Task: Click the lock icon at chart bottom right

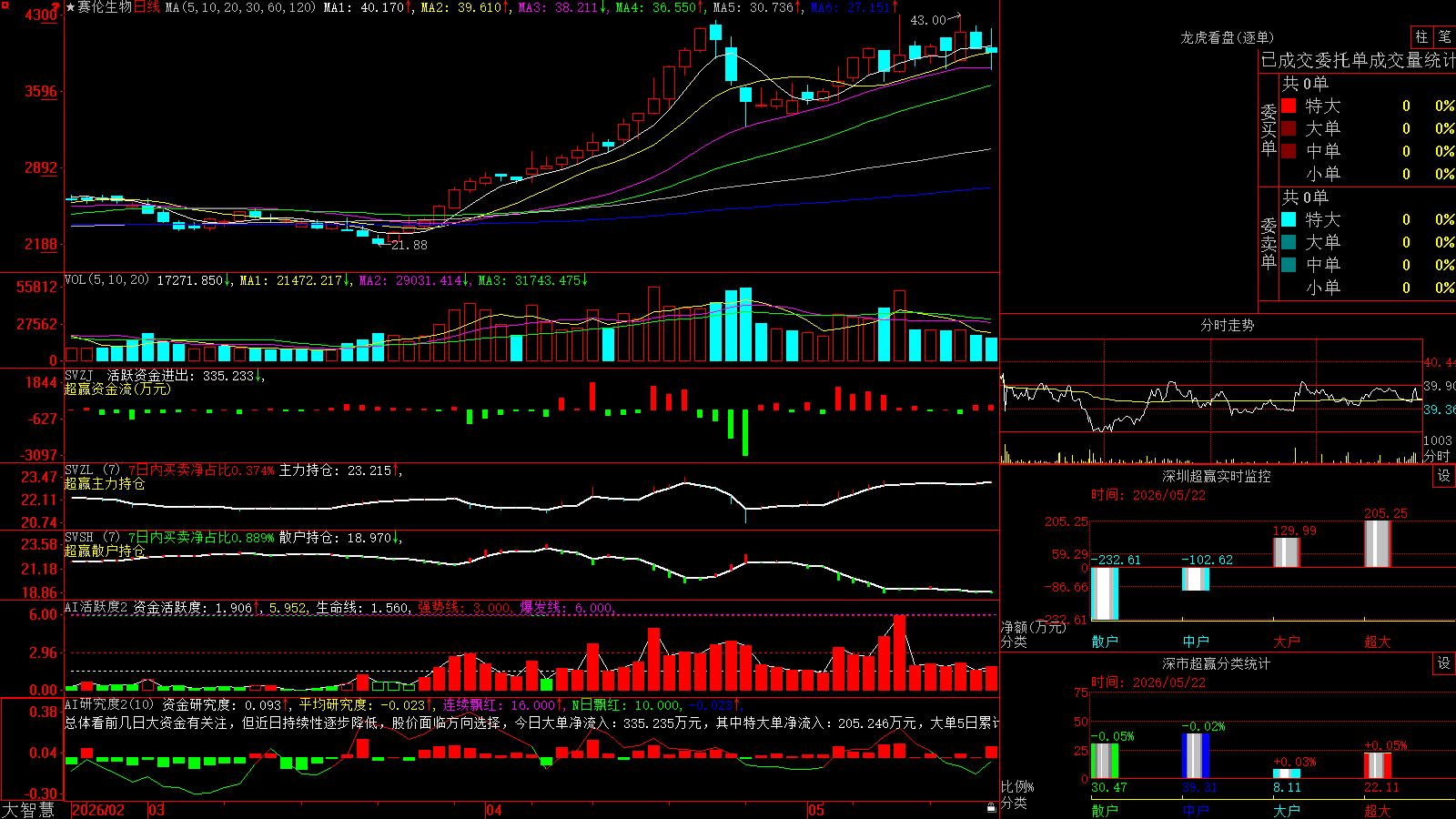Action: point(991,808)
